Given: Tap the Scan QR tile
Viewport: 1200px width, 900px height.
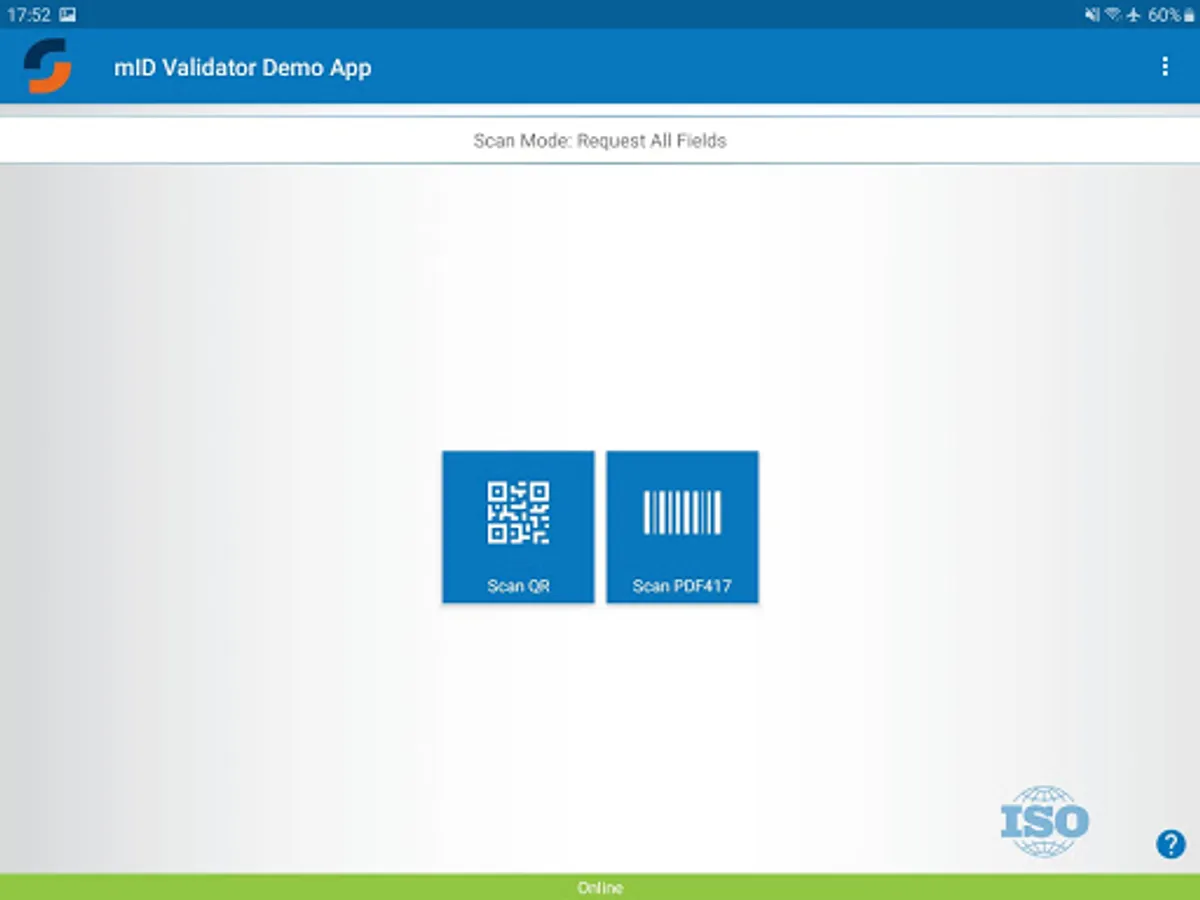Looking at the screenshot, I should click(x=518, y=527).
